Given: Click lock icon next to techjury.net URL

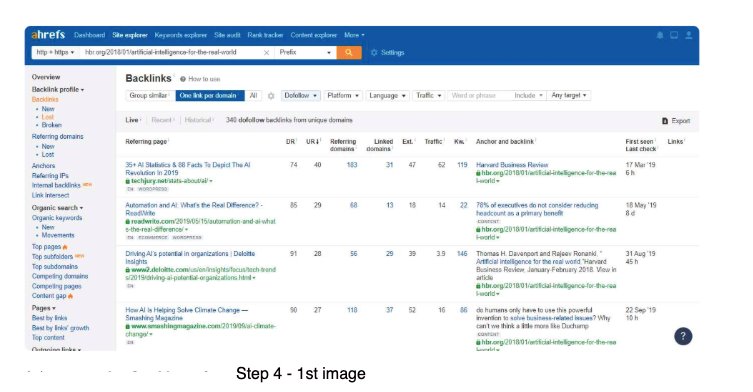Looking at the screenshot, I should click(x=128, y=181).
